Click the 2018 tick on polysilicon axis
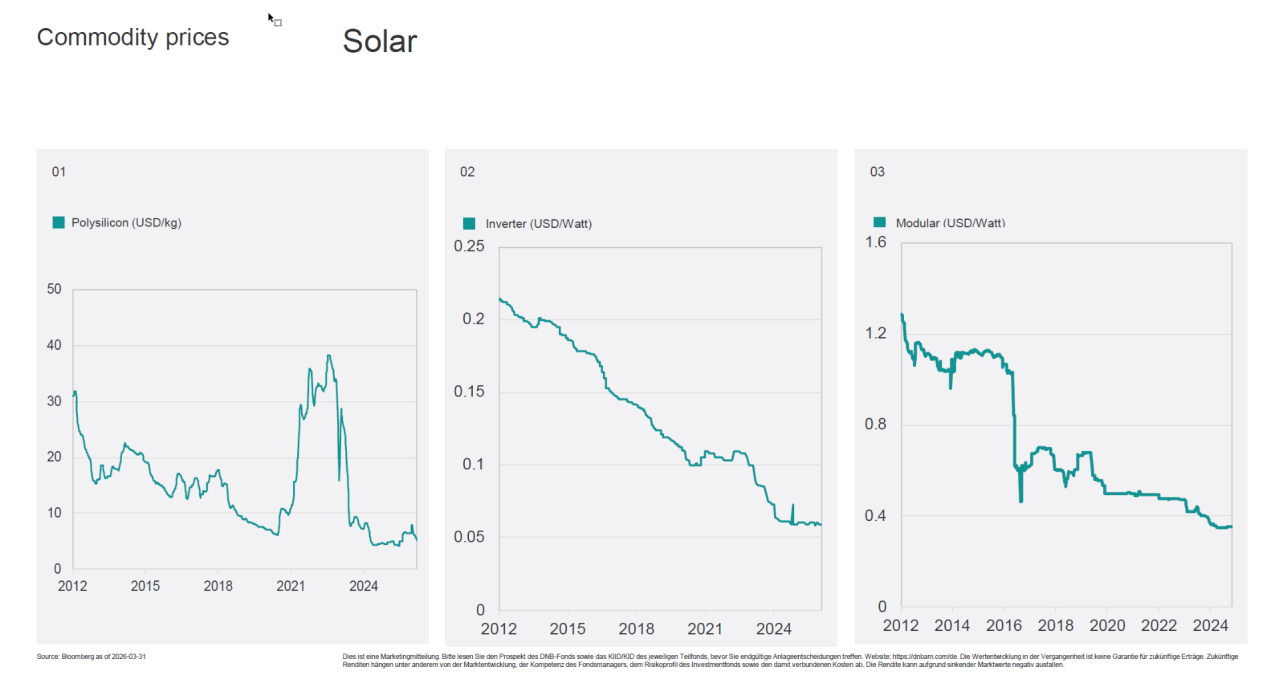 coord(218,585)
